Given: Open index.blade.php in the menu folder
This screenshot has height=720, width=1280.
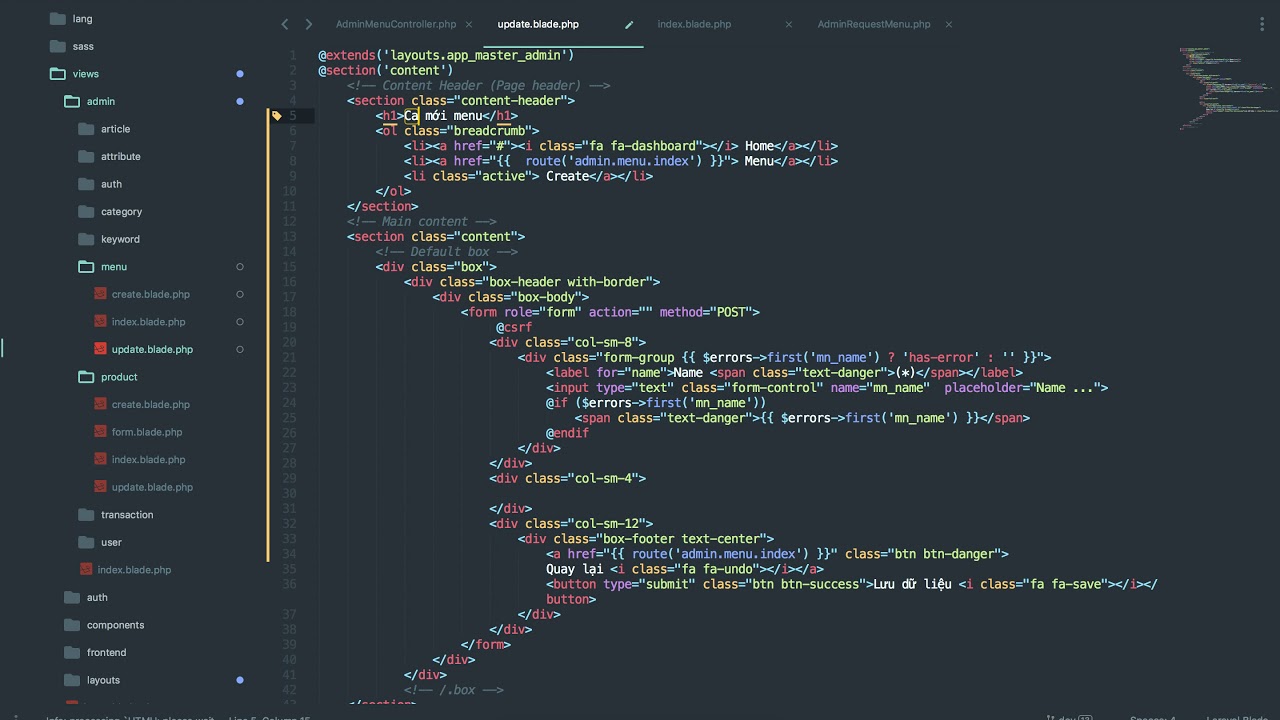Looking at the screenshot, I should point(148,322).
